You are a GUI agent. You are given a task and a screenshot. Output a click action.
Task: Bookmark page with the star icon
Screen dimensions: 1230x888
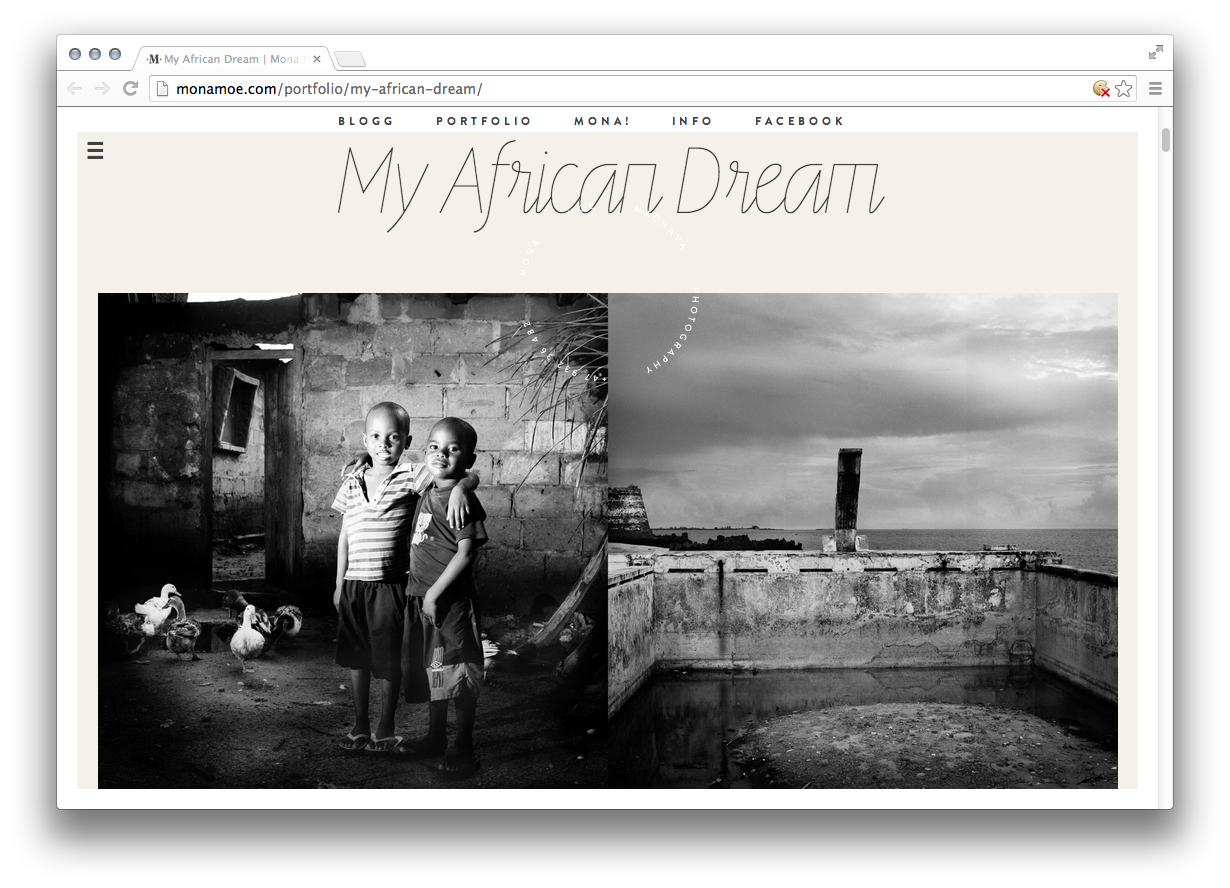coord(1124,89)
